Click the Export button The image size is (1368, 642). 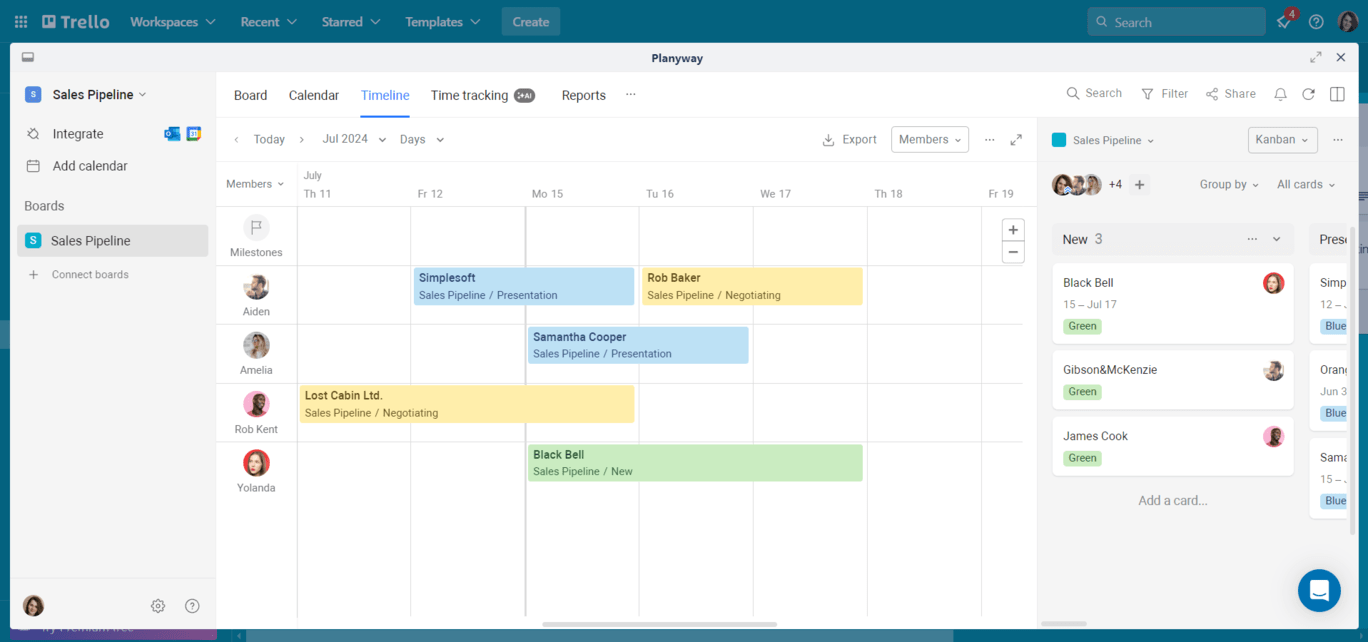point(849,140)
